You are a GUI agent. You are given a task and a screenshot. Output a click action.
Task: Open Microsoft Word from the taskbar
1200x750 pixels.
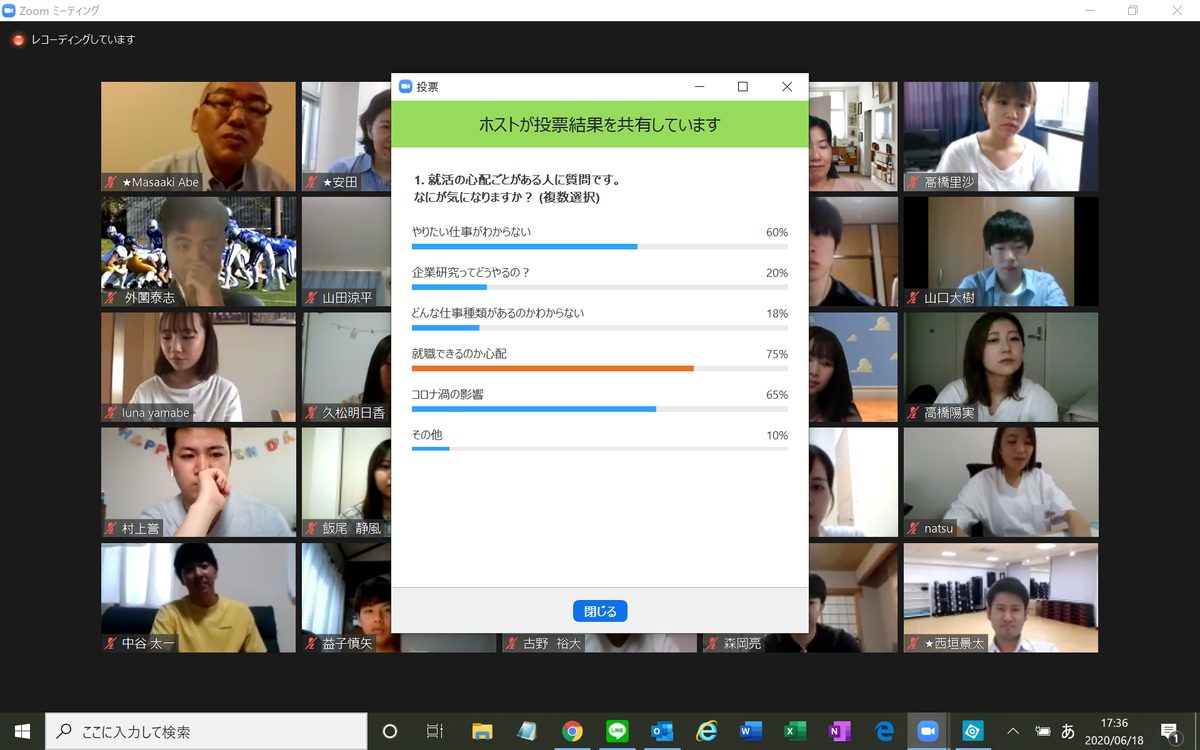pos(751,731)
